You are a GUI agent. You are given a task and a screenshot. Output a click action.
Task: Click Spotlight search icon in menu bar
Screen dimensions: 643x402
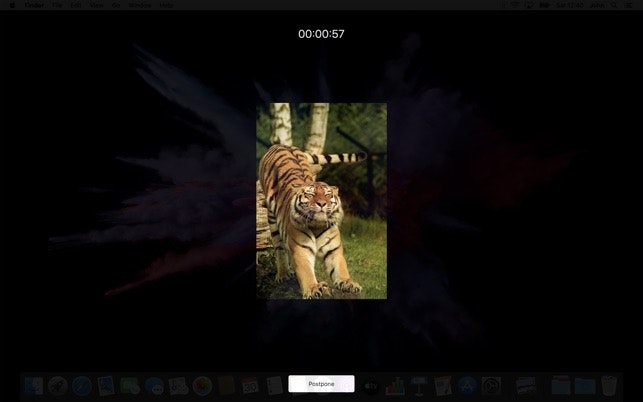614,5
